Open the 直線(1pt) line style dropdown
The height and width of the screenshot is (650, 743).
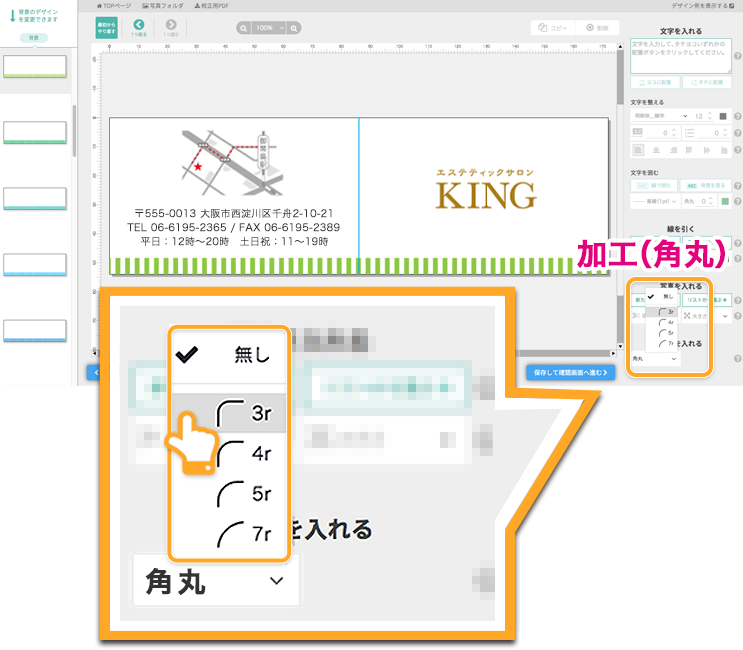pos(655,201)
